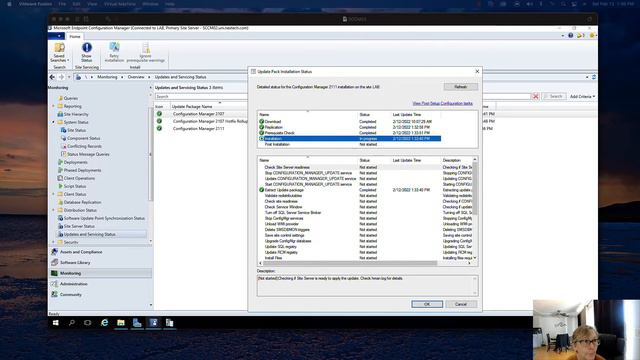Open File Explorer from taskbar
The height and width of the screenshot is (360, 640).
[x=121, y=323]
